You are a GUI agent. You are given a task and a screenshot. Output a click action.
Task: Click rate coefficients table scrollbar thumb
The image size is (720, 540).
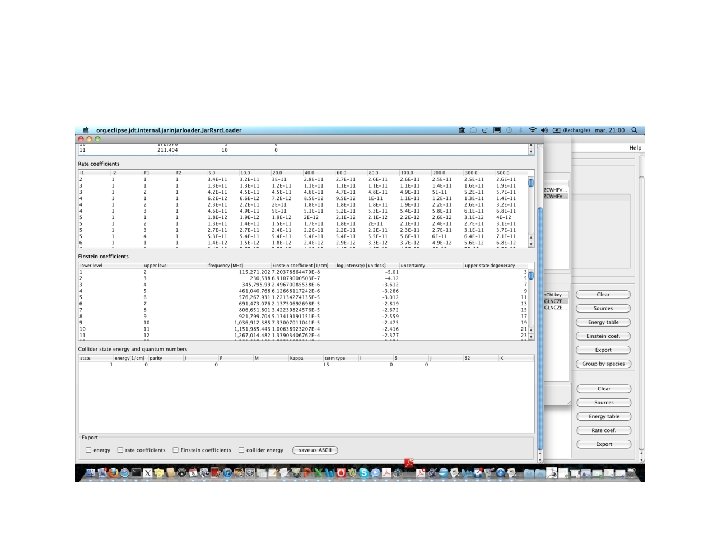pyautogui.click(x=531, y=183)
